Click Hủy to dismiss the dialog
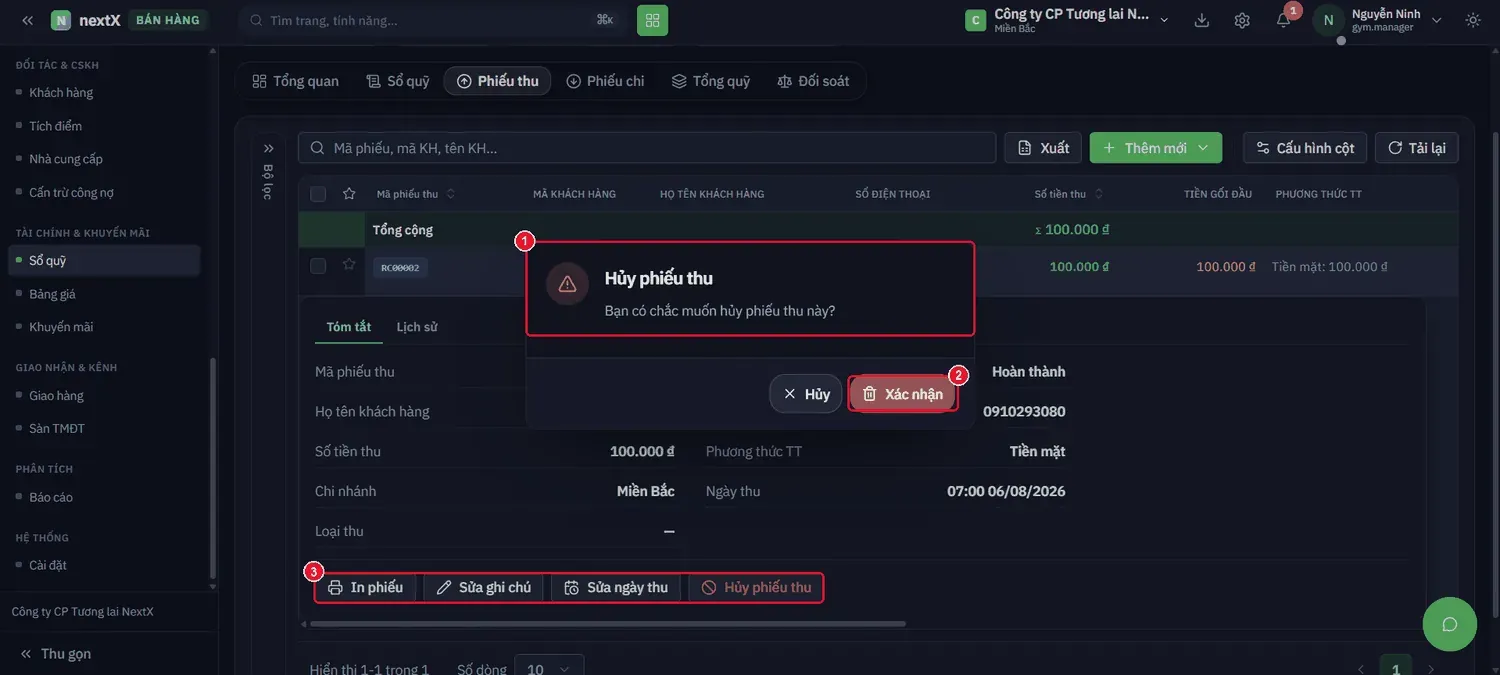 (x=806, y=394)
